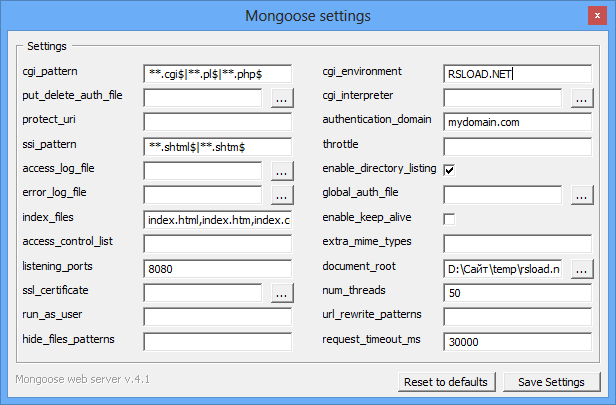Click the Mongoose web server v.4.1 text

coord(82,379)
